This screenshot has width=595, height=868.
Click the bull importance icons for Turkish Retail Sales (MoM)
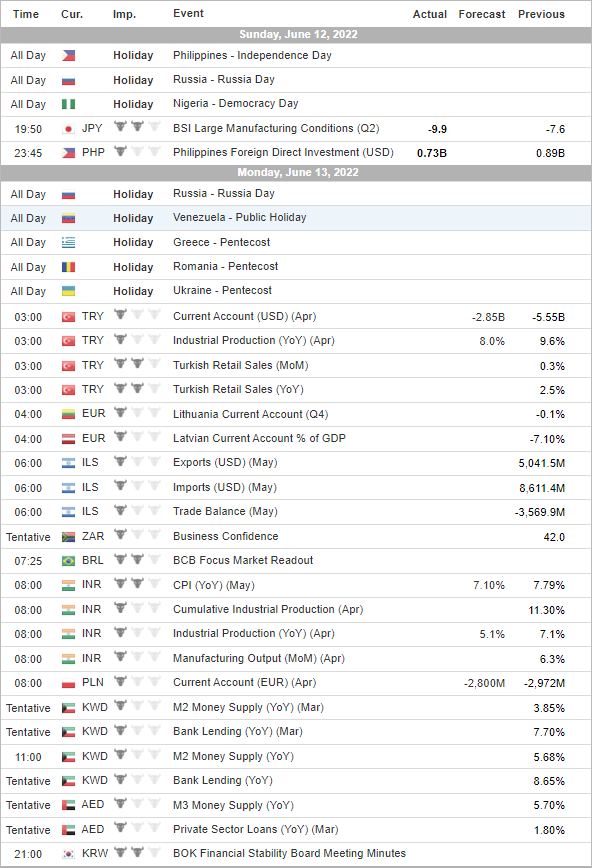pyautogui.click(x=137, y=364)
